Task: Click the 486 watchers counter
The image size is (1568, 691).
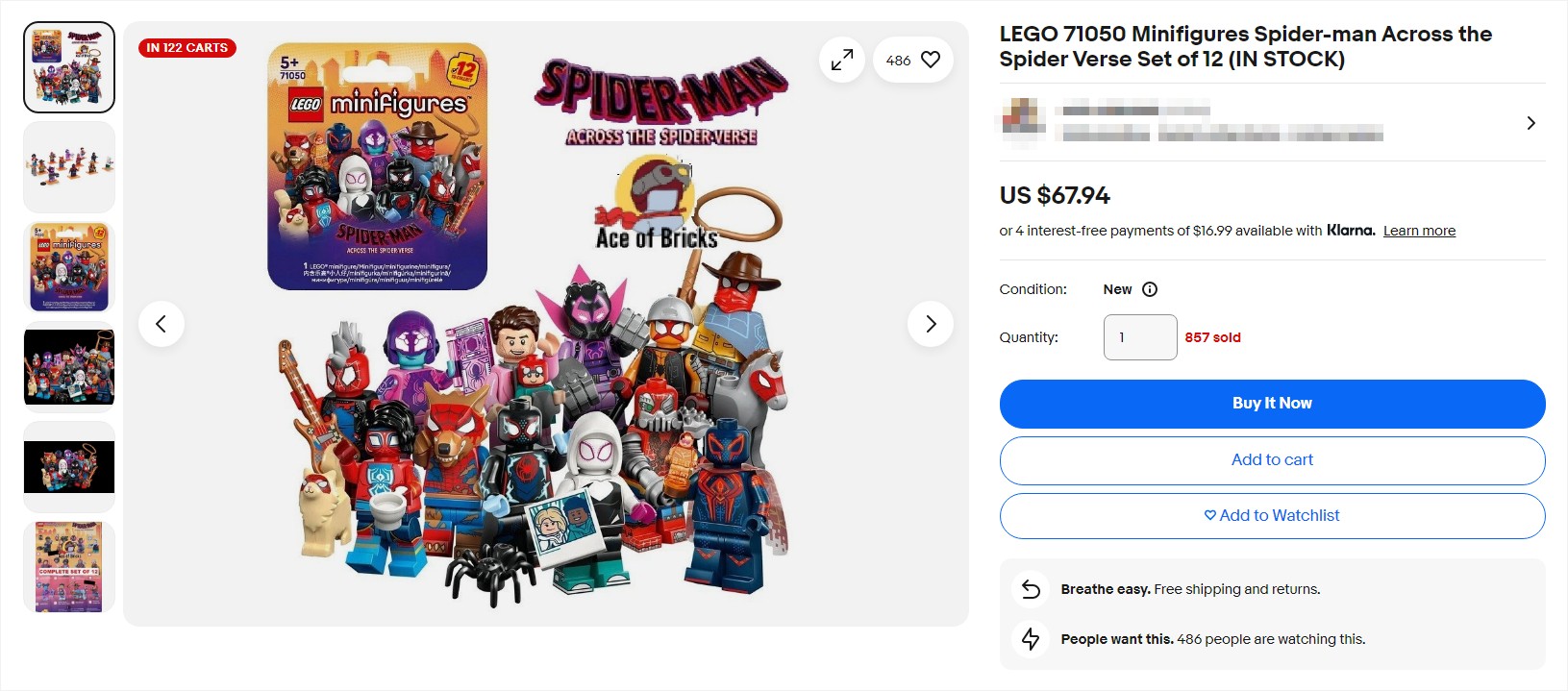Action: coord(897,60)
